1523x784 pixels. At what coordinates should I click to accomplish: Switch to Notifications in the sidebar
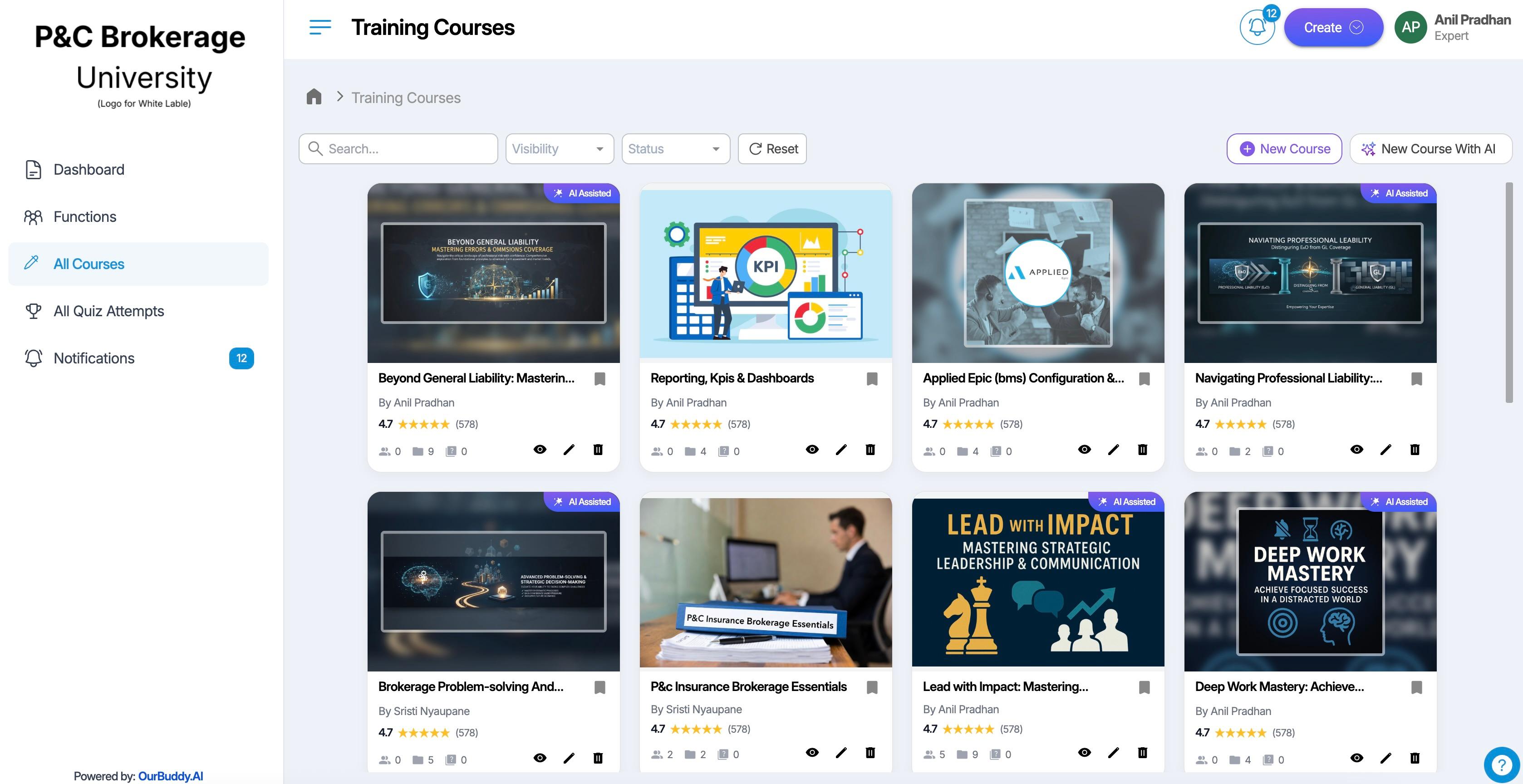[93, 358]
